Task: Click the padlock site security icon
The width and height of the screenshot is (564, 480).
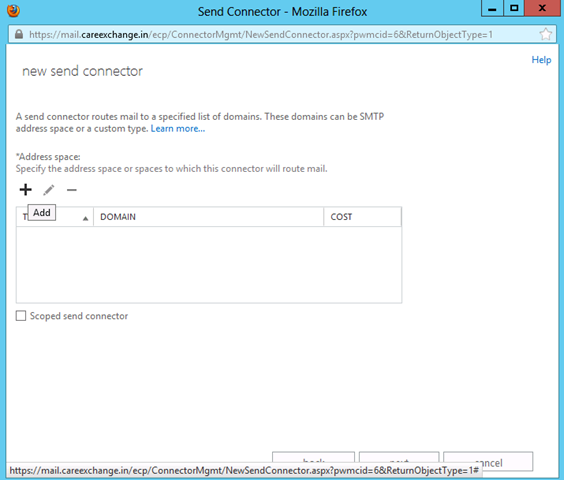Action: (x=19, y=34)
